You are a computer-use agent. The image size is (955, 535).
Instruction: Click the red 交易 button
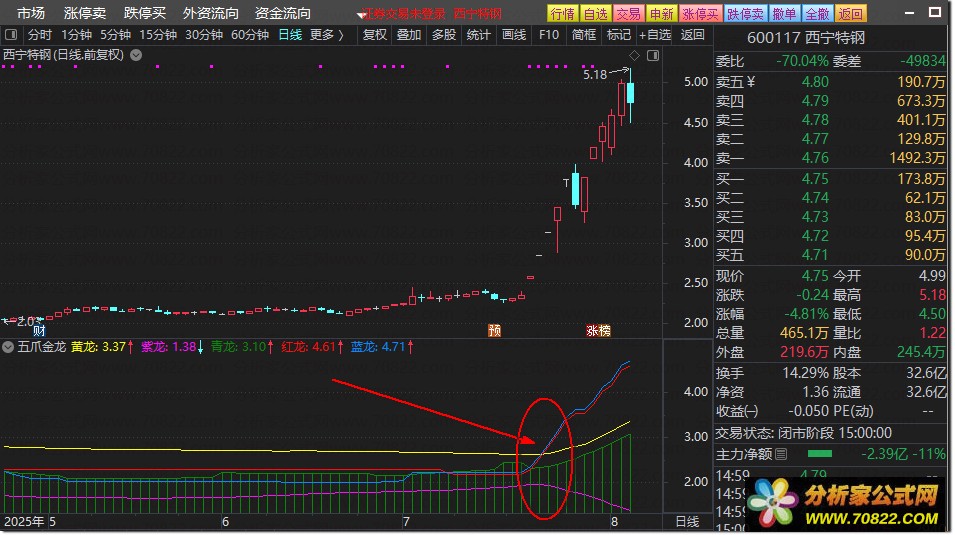[x=628, y=13]
